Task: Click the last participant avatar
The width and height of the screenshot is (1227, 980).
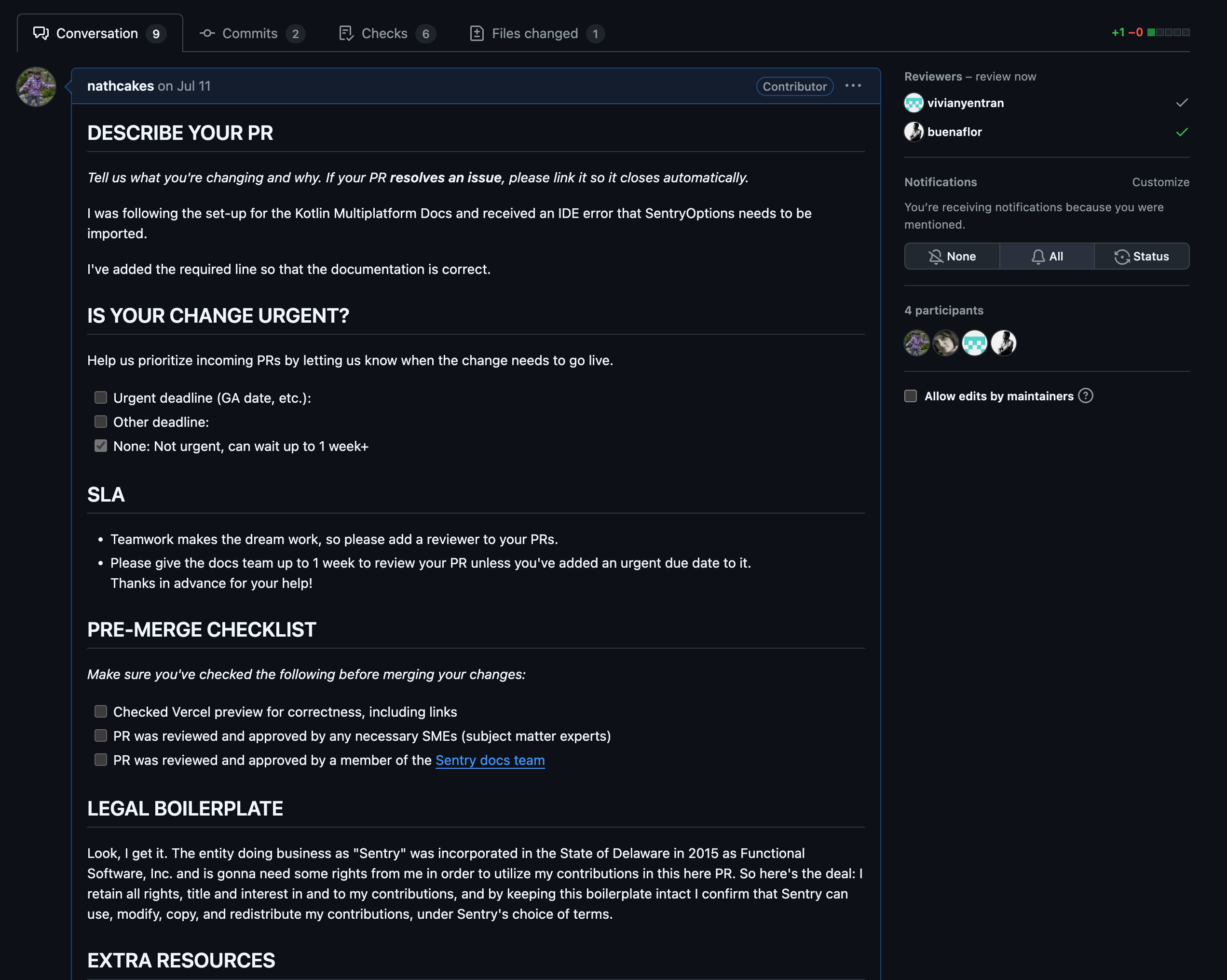Action: pos(1003,343)
